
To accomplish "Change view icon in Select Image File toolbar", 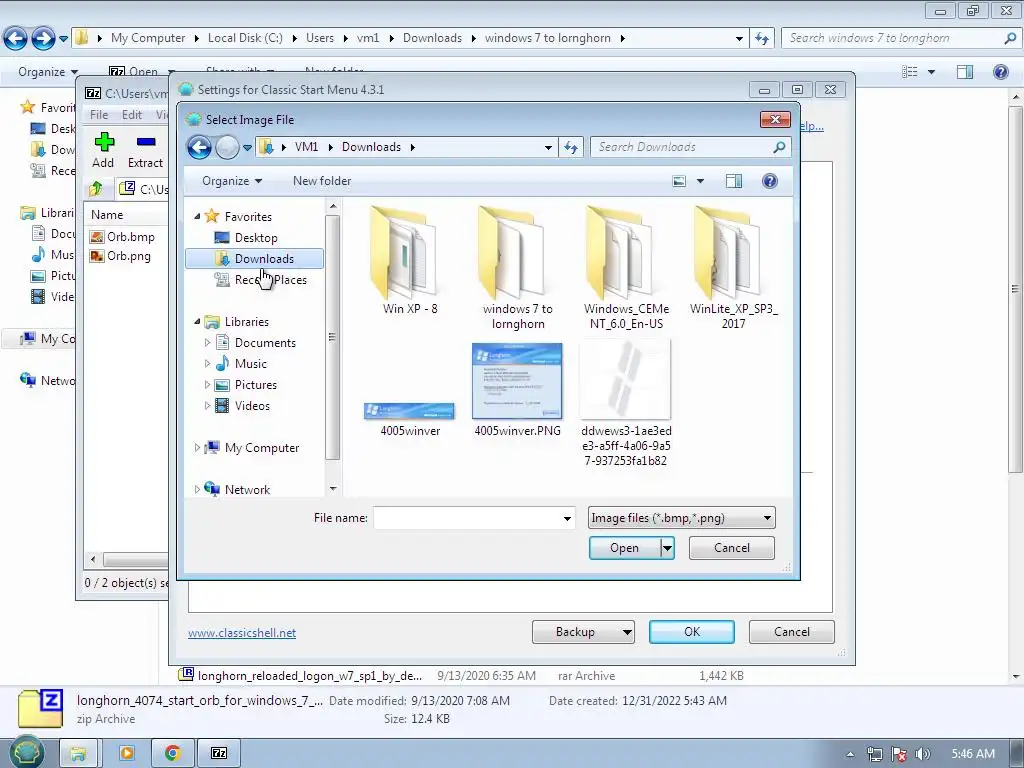I will pos(679,181).
